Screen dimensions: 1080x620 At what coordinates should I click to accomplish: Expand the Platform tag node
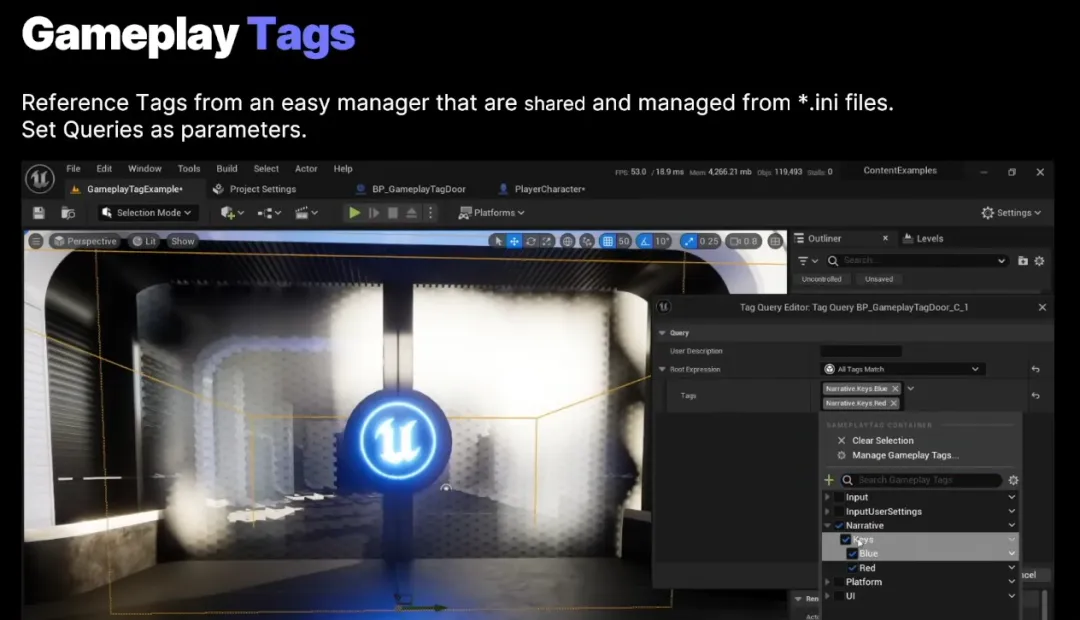tap(827, 582)
